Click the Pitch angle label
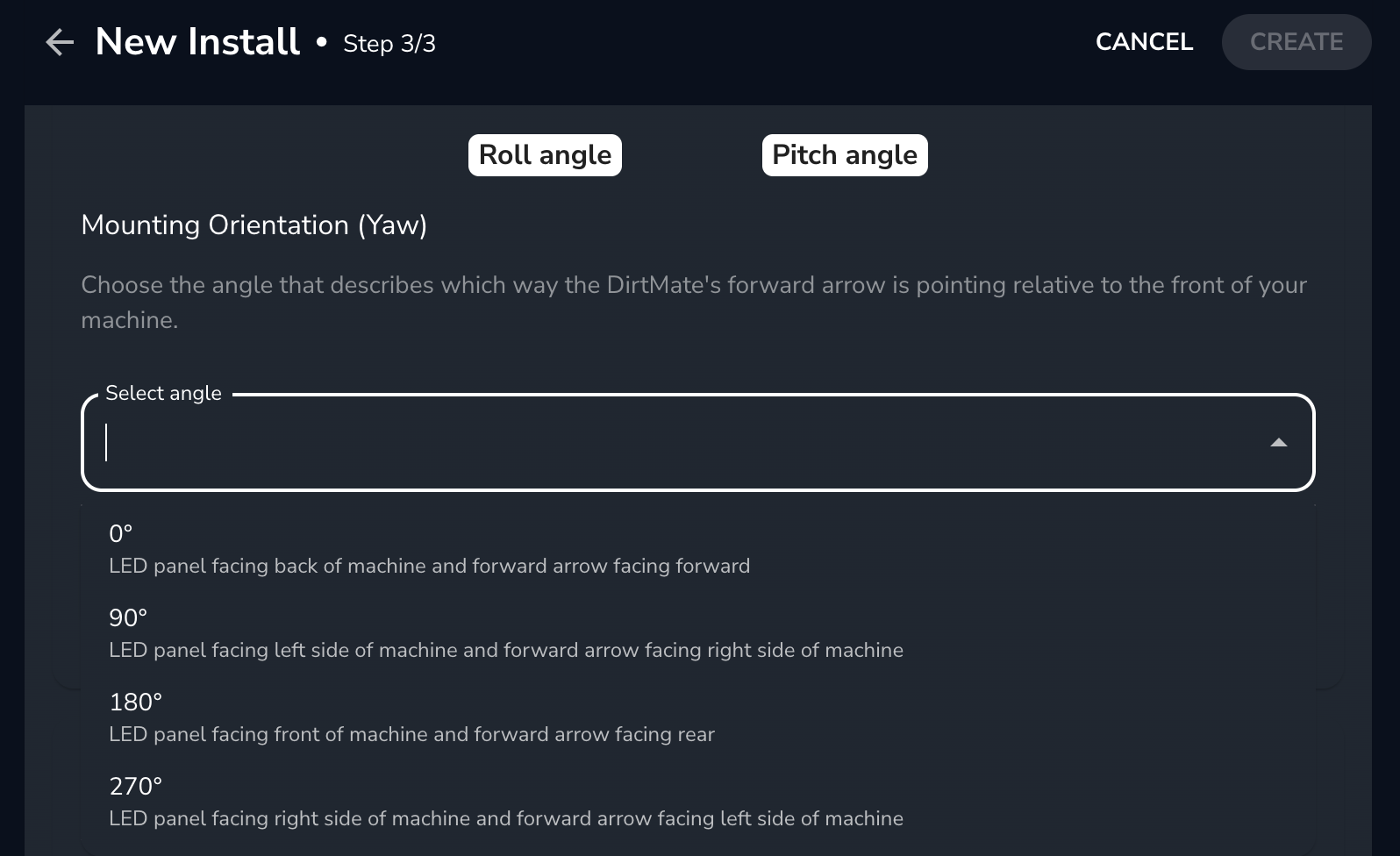 click(844, 155)
